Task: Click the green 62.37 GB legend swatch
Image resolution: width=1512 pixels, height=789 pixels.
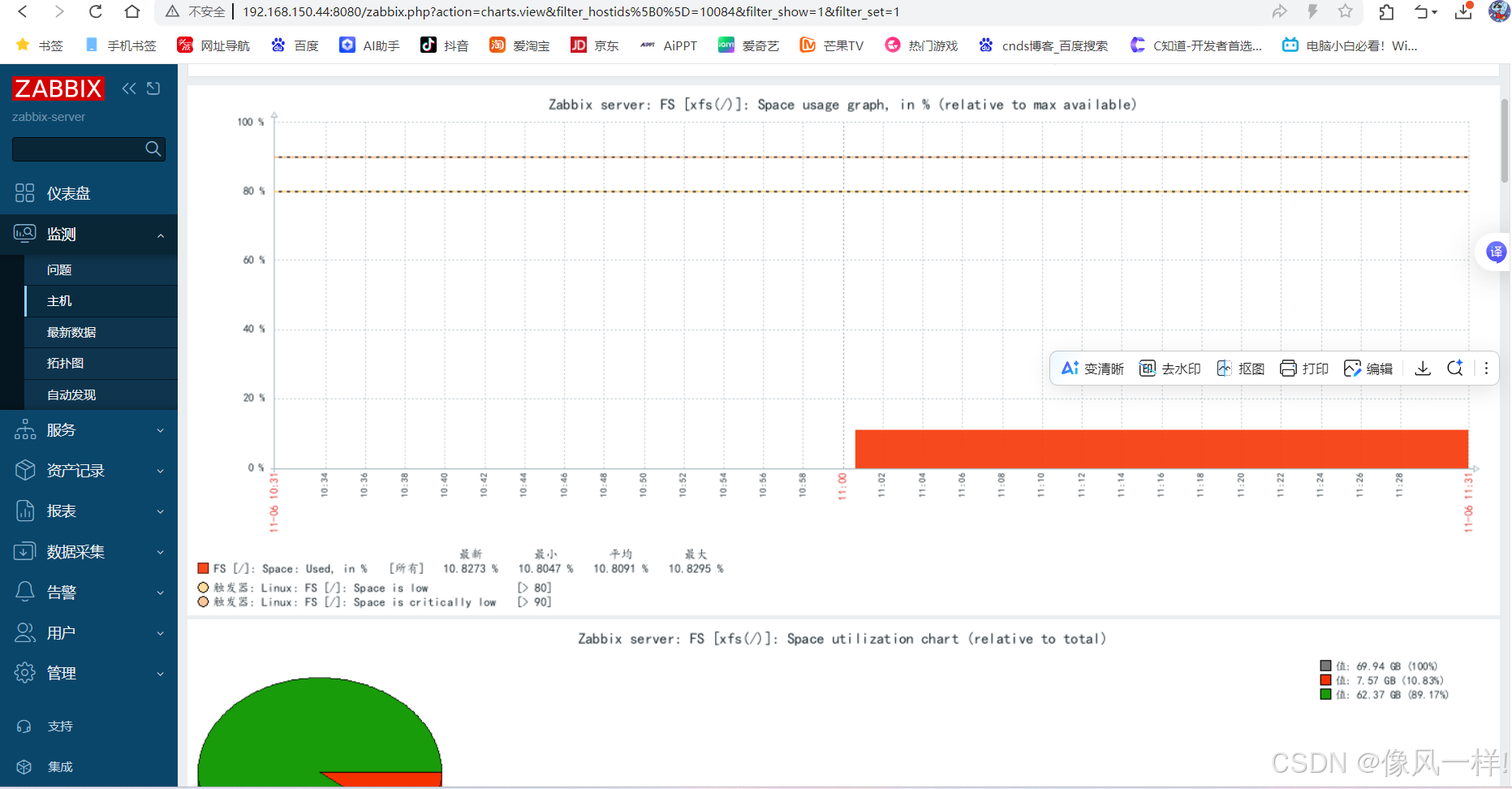Action: tap(1325, 694)
